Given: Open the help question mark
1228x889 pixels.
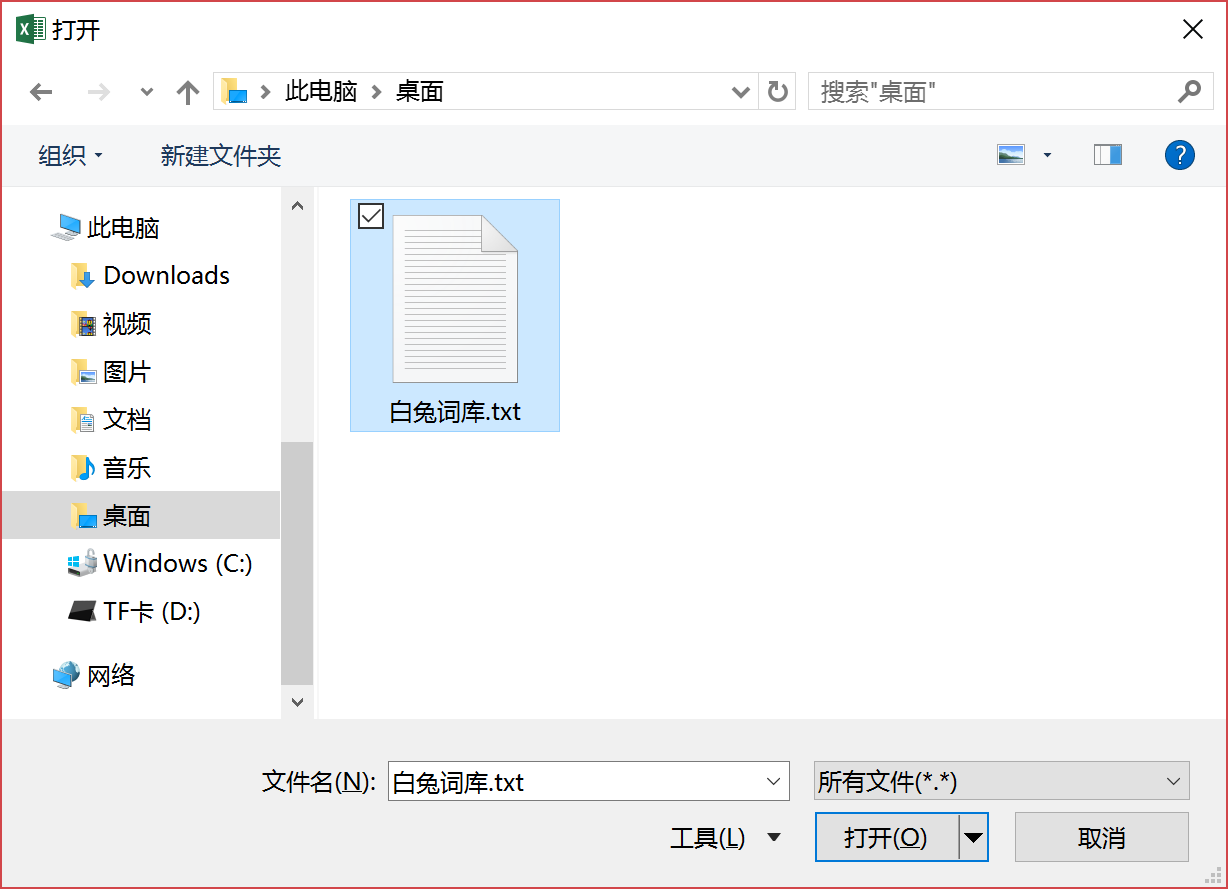Looking at the screenshot, I should 1180,155.
